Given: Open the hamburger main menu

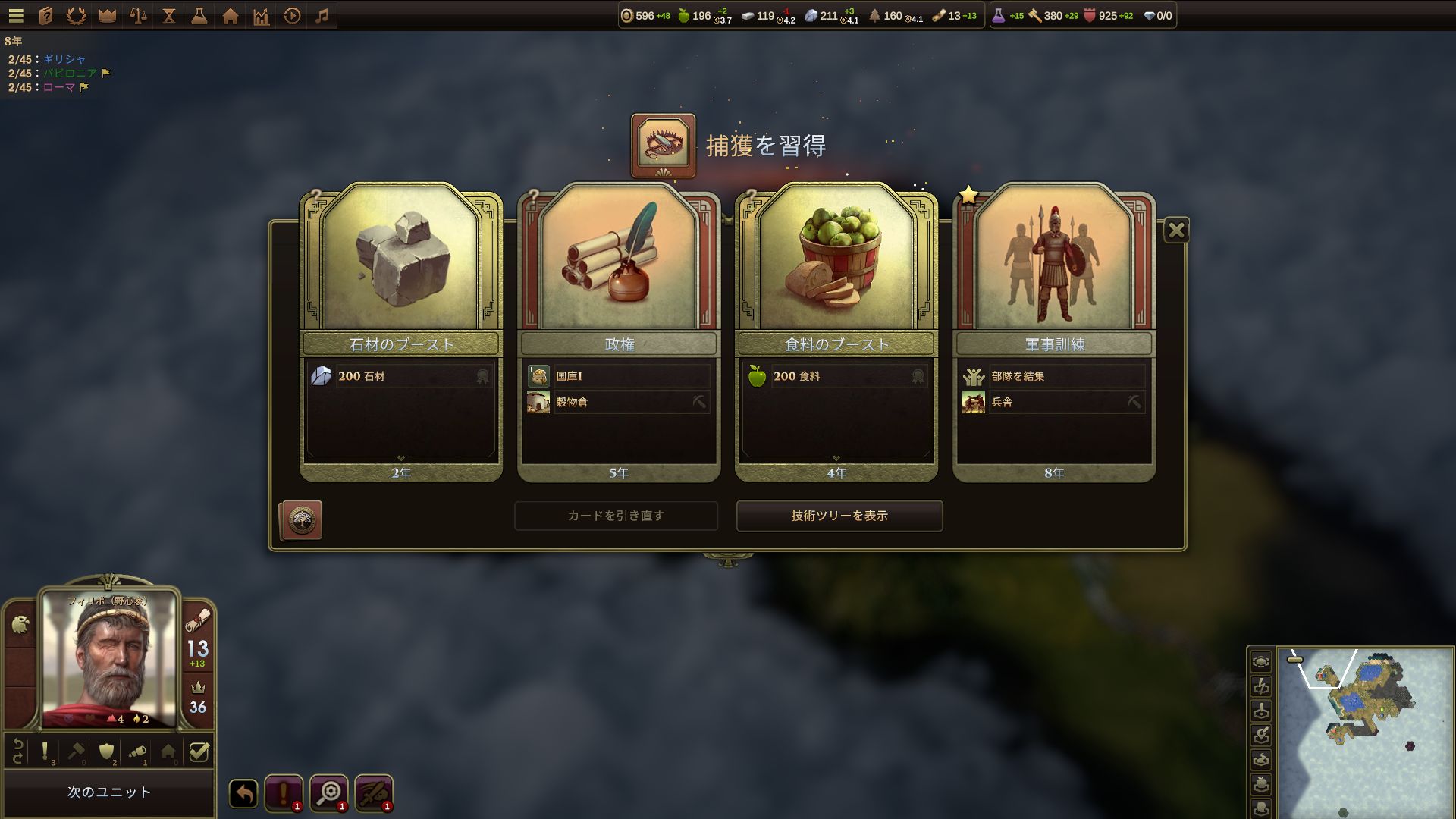Looking at the screenshot, I should [16, 15].
